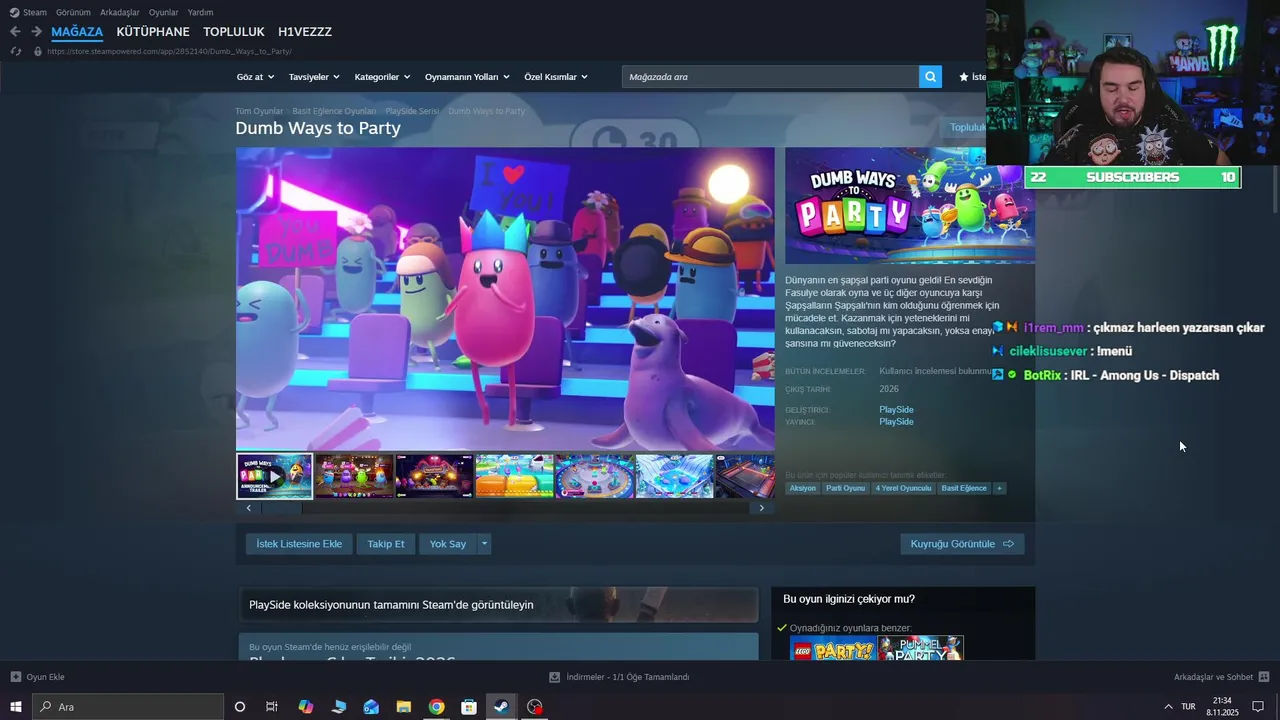Viewport: 1280px width, 720px height.
Task: Click the Windows taskbar Ara search box
Action: click(128, 707)
